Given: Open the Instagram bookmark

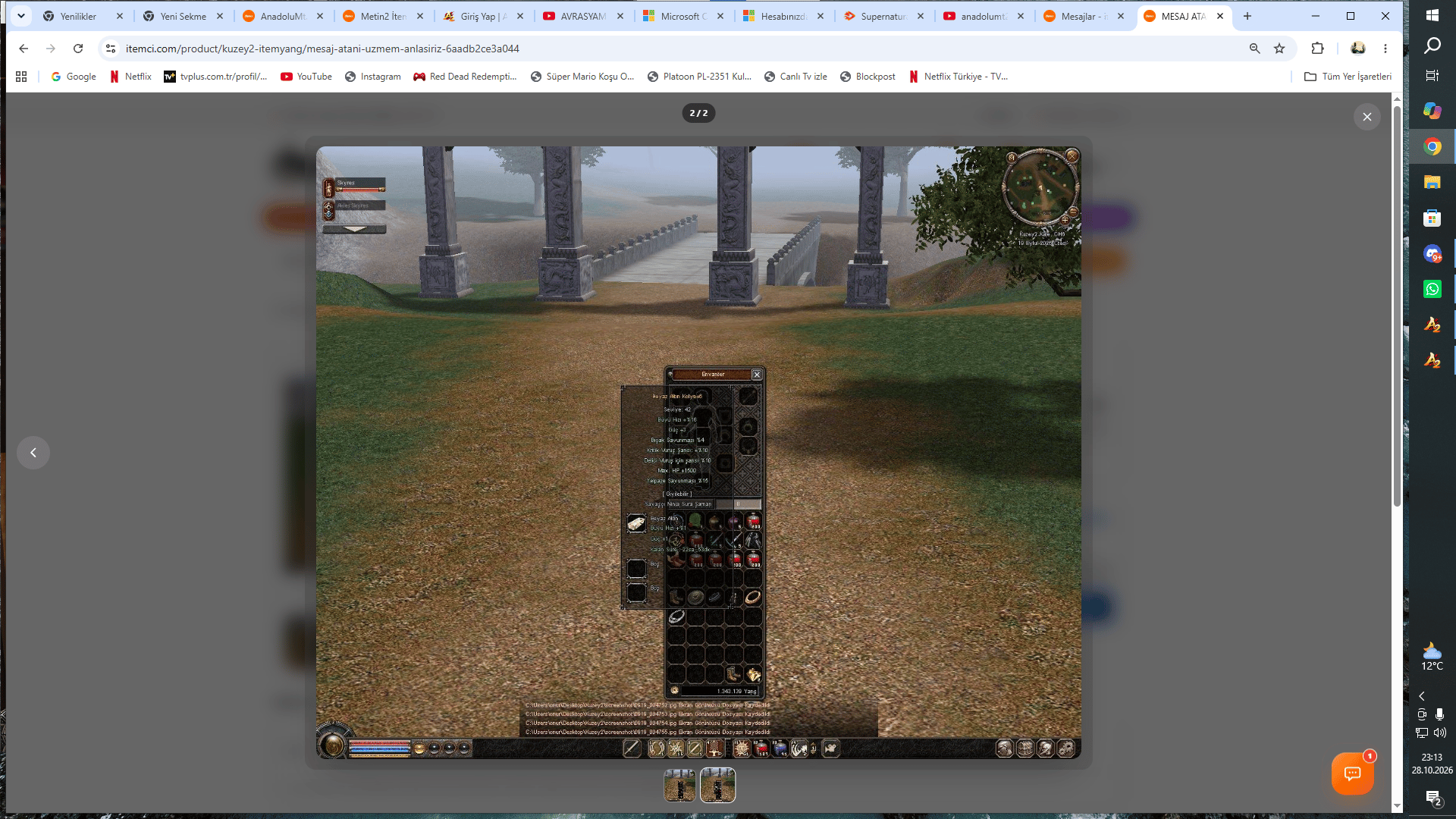Looking at the screenshot, I should tap(372, 77).
